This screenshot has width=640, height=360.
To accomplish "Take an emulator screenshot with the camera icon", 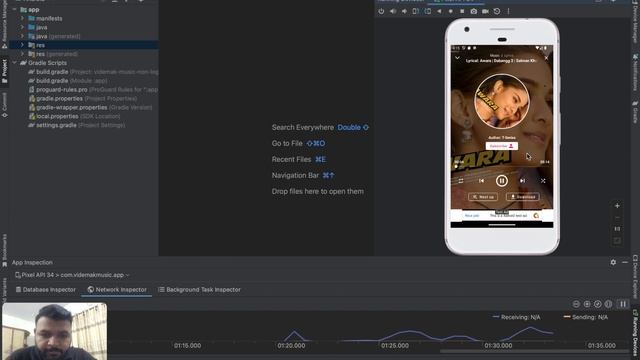I will point(473,11).
